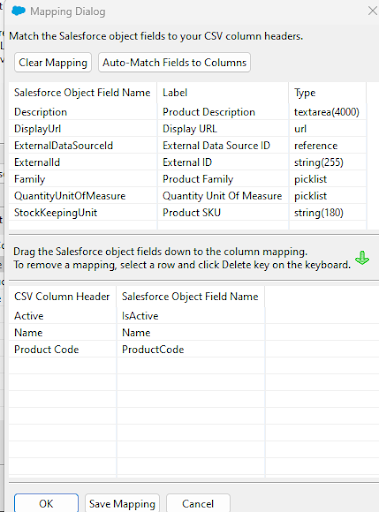Click the picklist type of QuantityUnitOfMeasure row

[328, 196]
